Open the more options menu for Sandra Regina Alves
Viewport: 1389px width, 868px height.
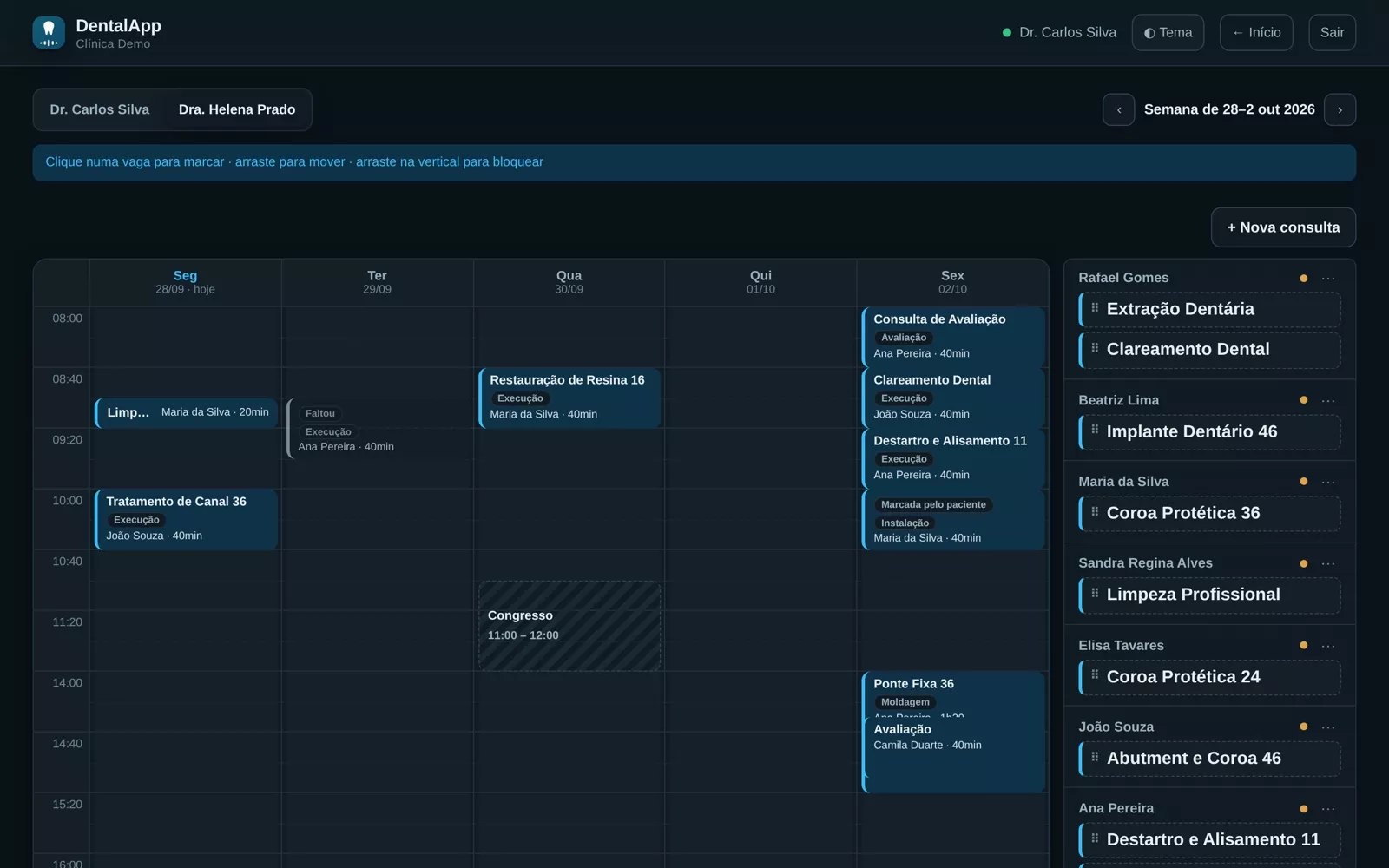(x=1328, y=564)
